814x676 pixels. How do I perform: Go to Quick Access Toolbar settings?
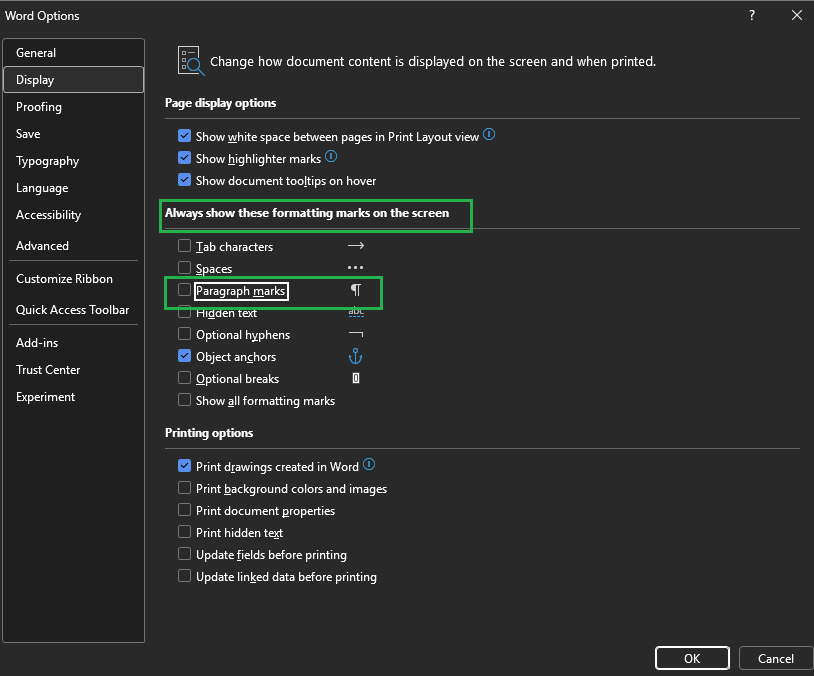pyautogui.click(x=73, y=310)
